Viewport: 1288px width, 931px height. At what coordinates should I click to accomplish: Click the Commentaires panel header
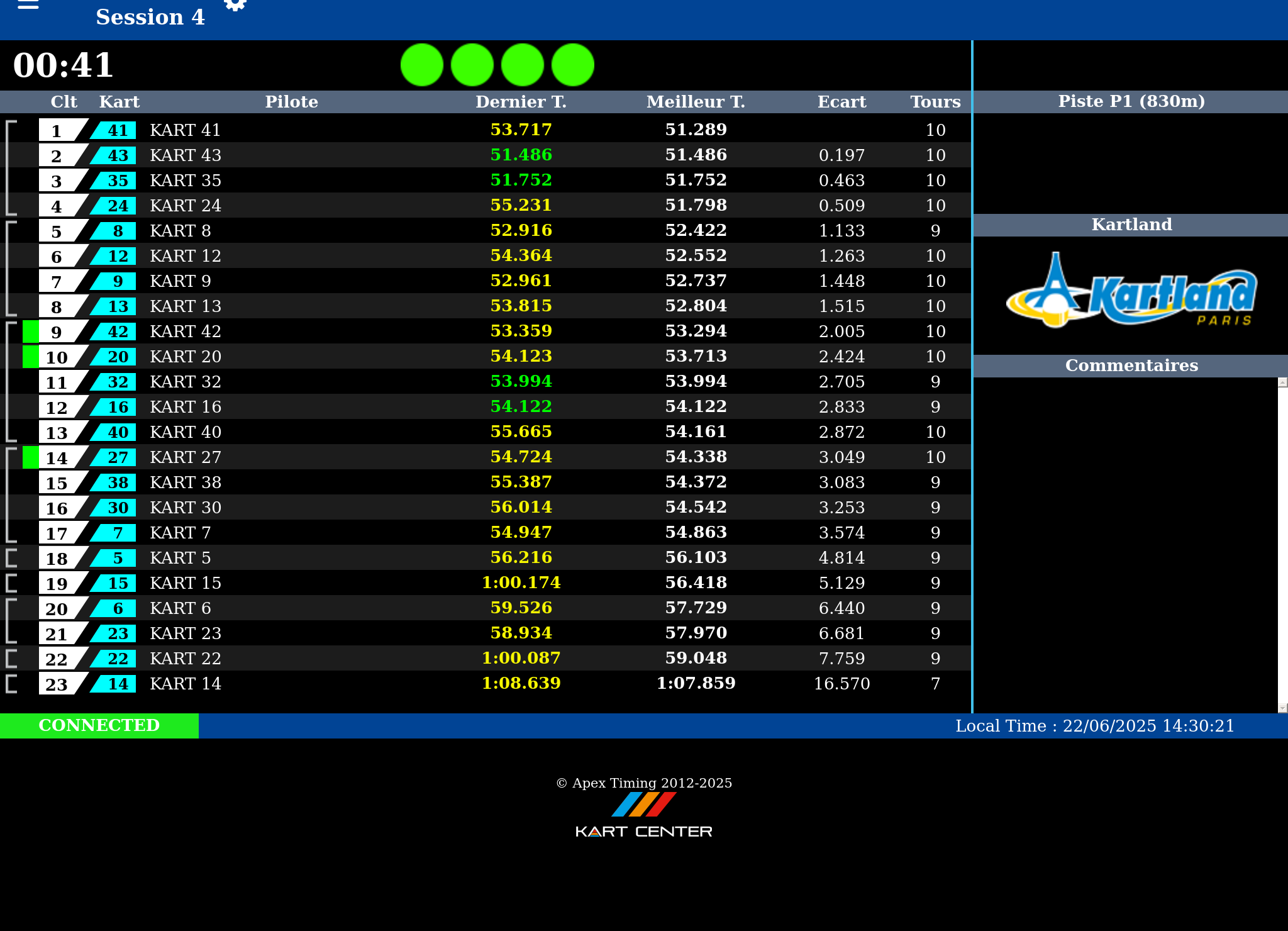point(1131,365)
